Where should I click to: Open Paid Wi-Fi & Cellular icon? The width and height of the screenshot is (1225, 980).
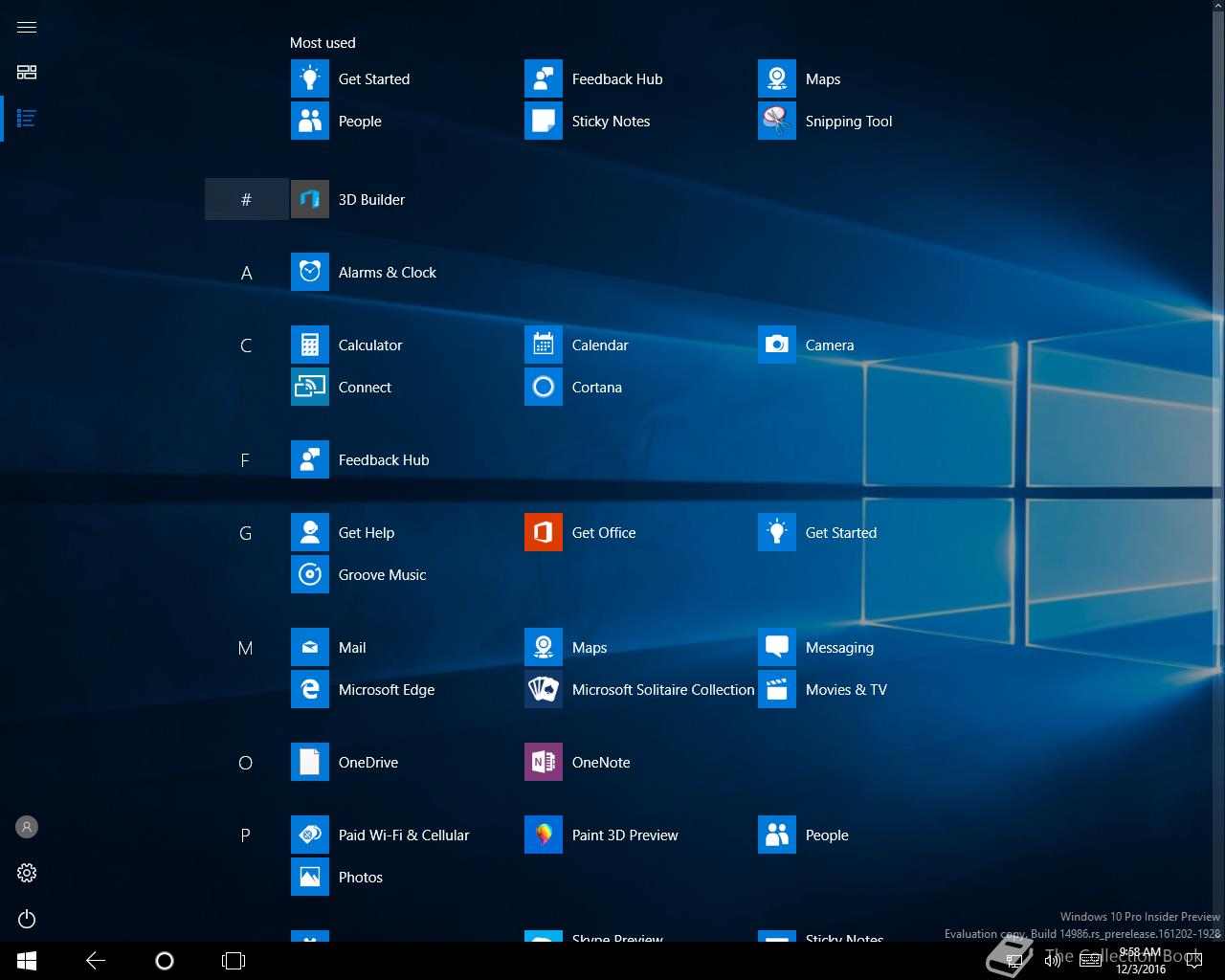coord(310,835)
